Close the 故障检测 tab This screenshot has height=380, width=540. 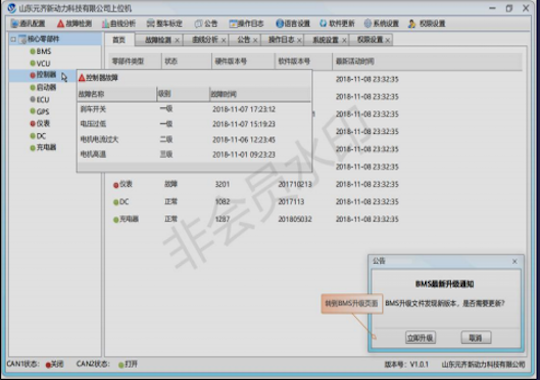[177, 40]
